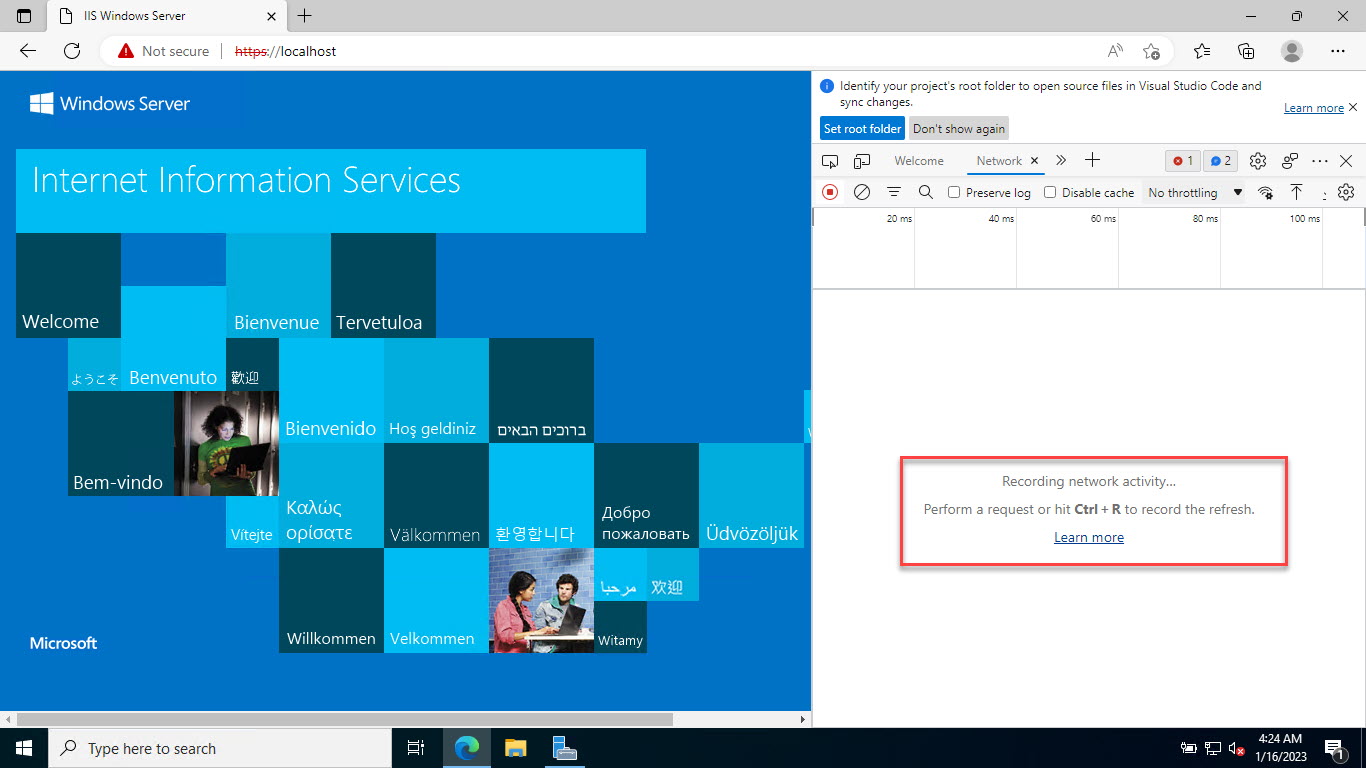
Task: Activate inspect element tool
Action: [x=830, y=160]
